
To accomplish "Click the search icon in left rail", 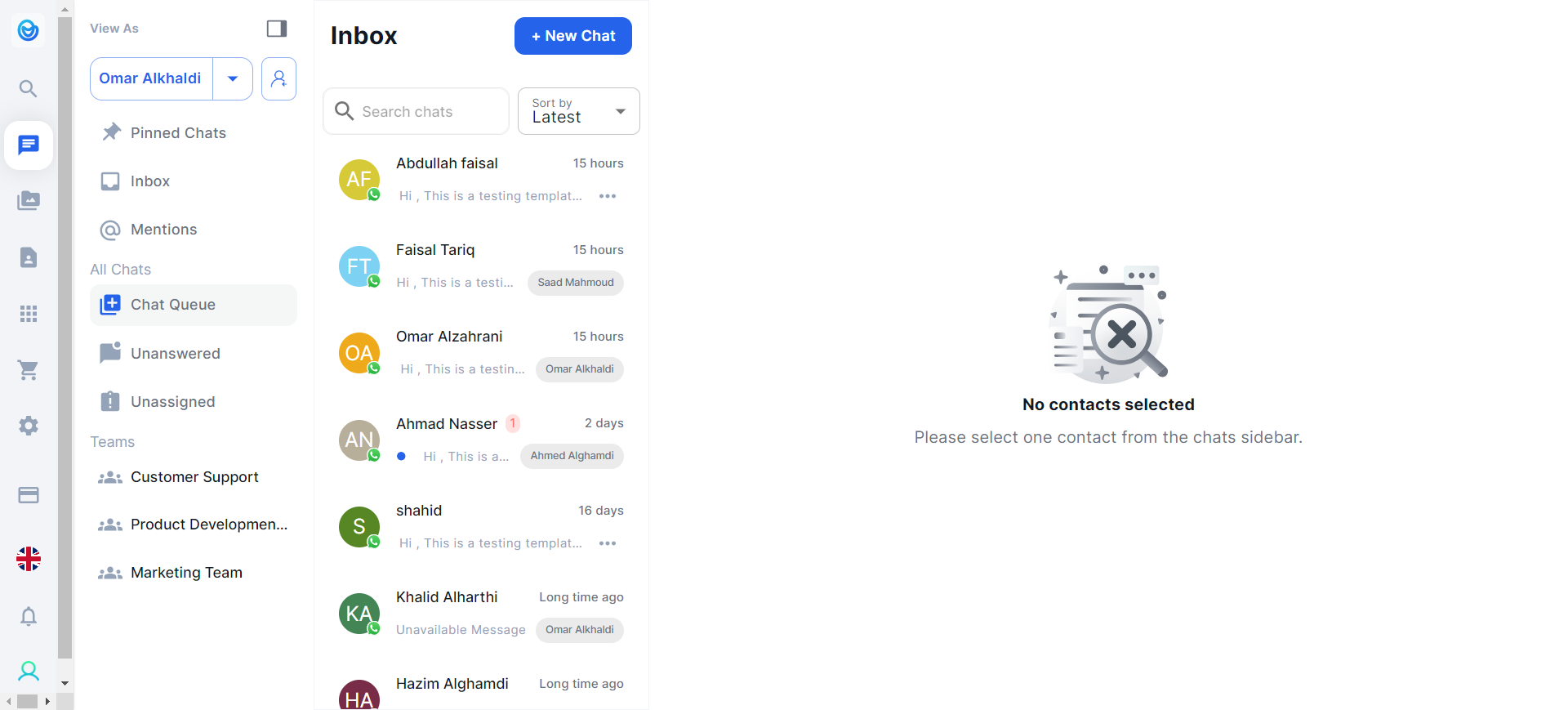I will [x=29, y=88].
